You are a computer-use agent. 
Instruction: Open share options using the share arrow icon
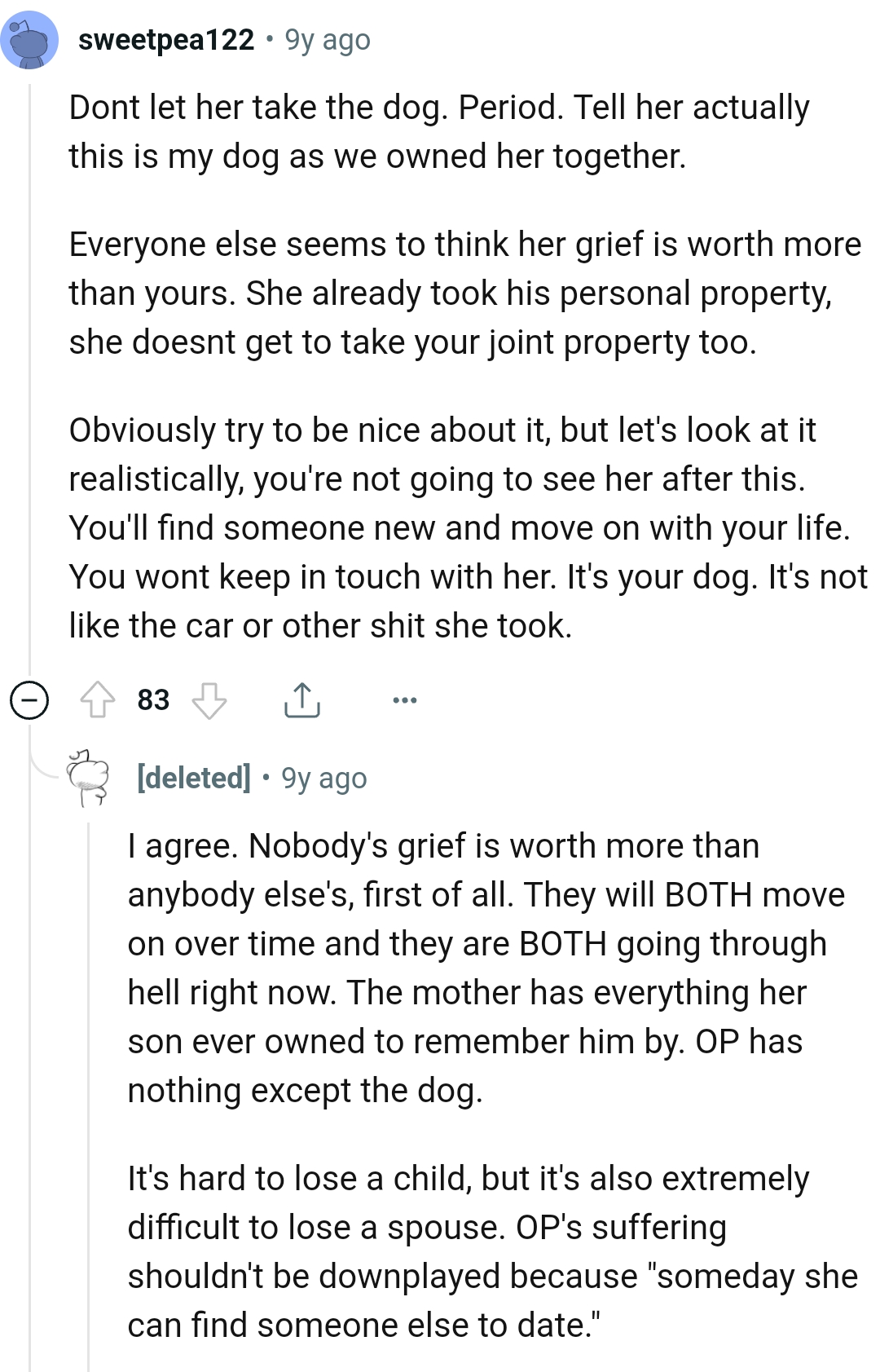pos(303,699)
